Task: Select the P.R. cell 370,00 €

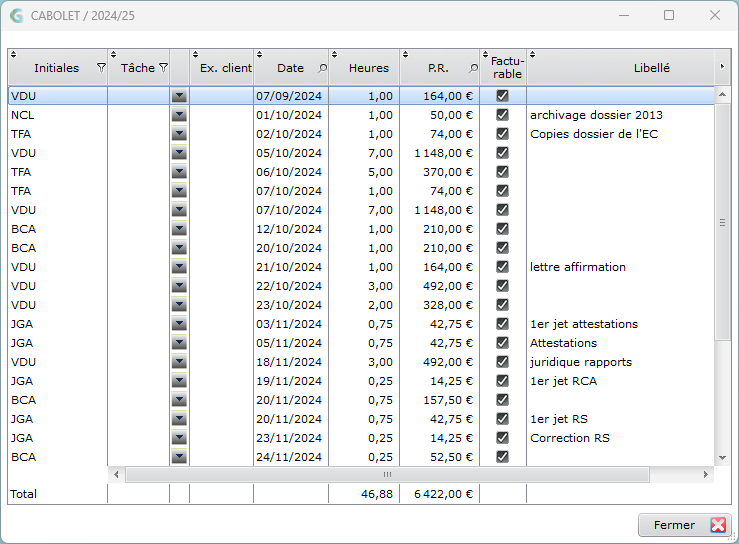Action: [x=439, y=172]
